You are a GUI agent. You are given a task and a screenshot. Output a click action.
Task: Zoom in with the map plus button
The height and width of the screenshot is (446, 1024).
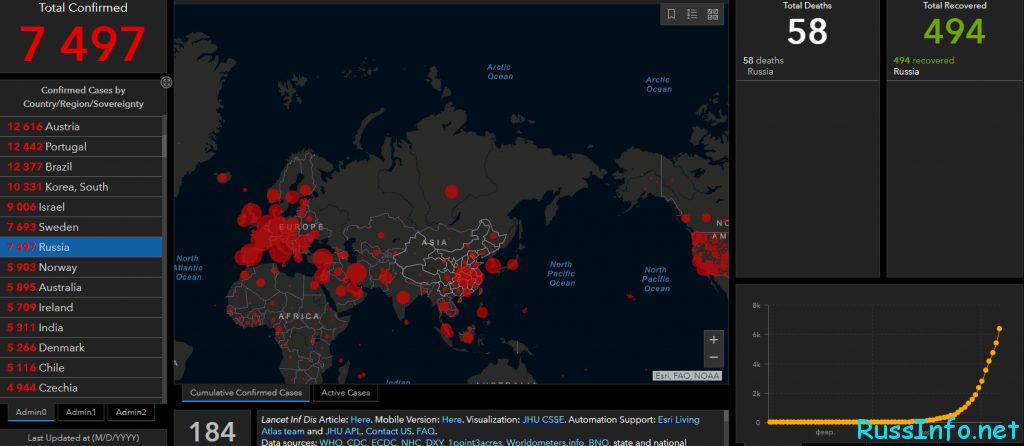pyautogui.click(x=714, y=340)
